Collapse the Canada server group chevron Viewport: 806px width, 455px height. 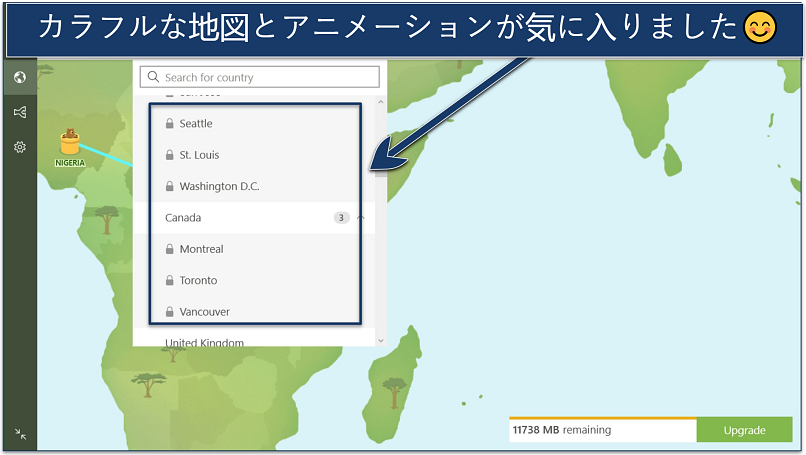[361, 218]
